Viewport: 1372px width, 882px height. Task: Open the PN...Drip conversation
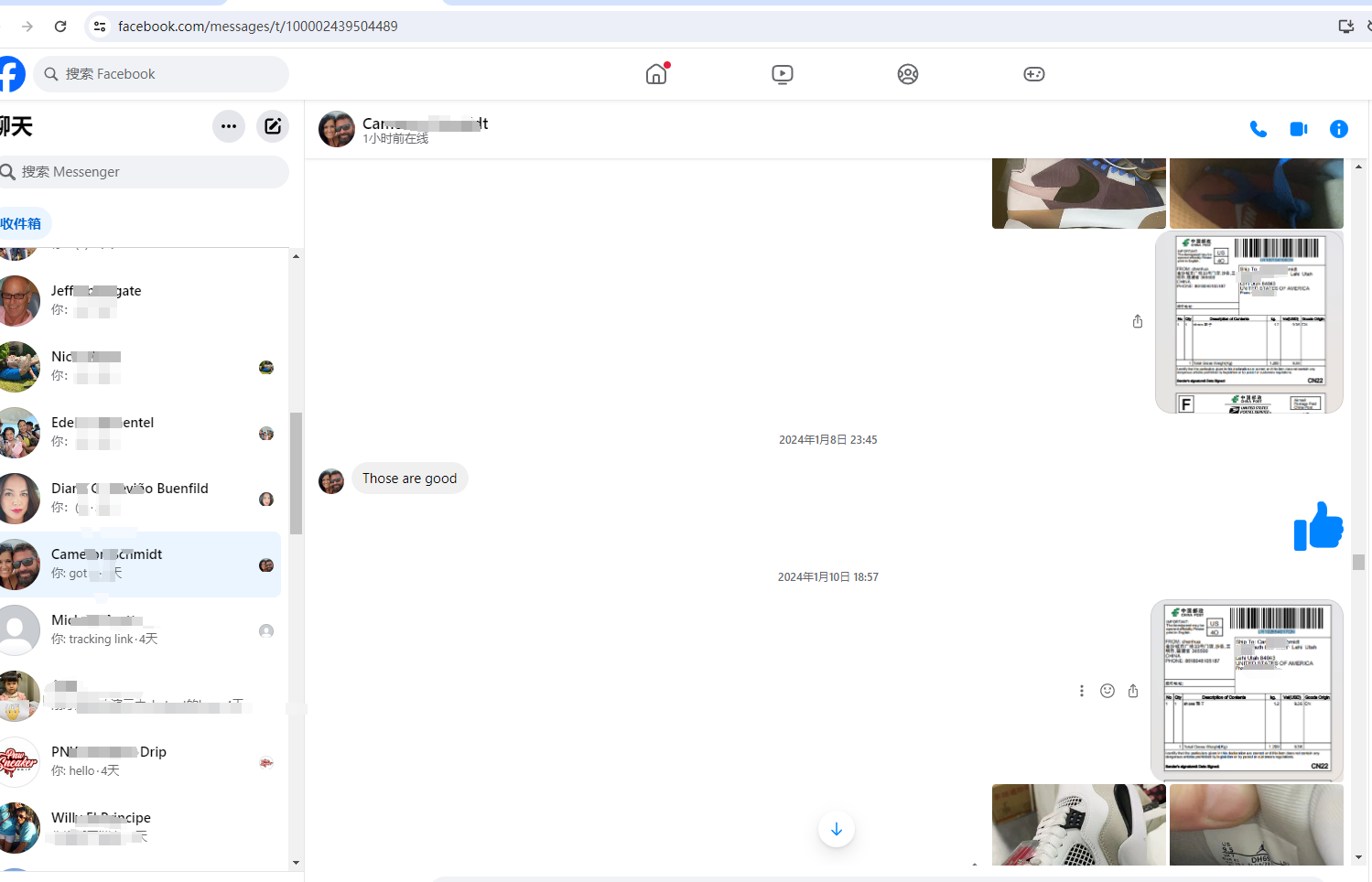(137, 762)
